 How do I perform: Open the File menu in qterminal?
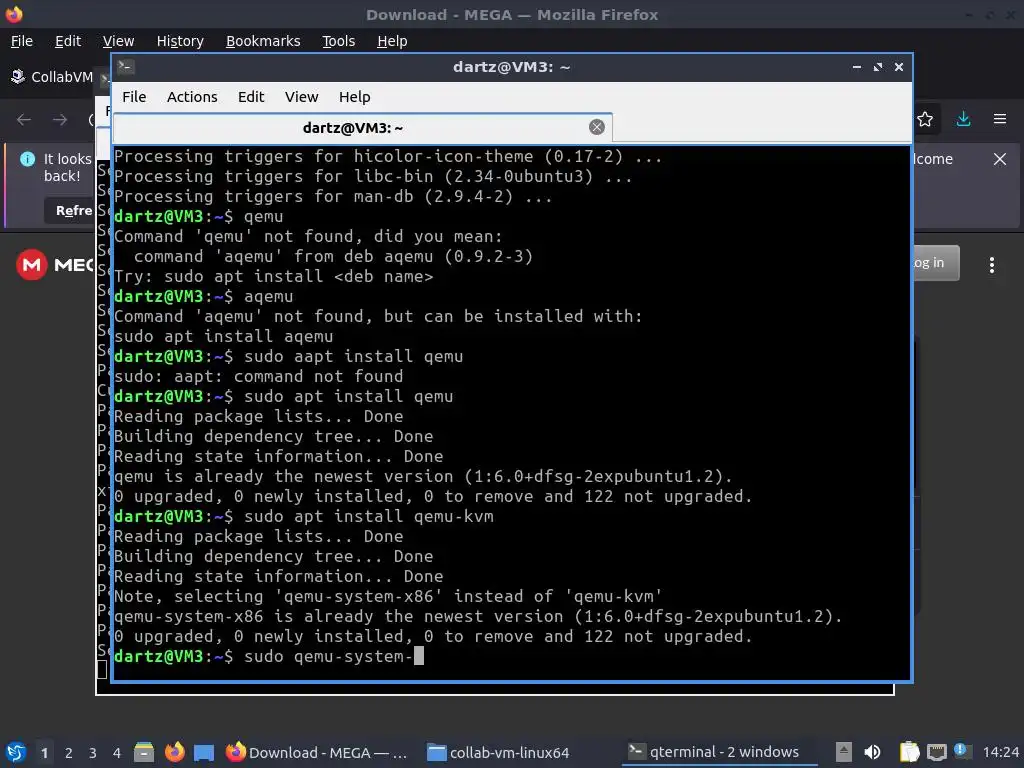[x=134, y=97]
